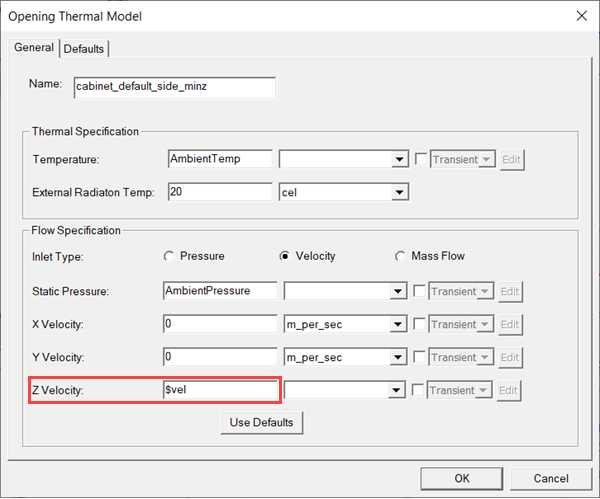Click the External Radiation Temp field
The image size is (600, 499).
click(x=220, y=192)
